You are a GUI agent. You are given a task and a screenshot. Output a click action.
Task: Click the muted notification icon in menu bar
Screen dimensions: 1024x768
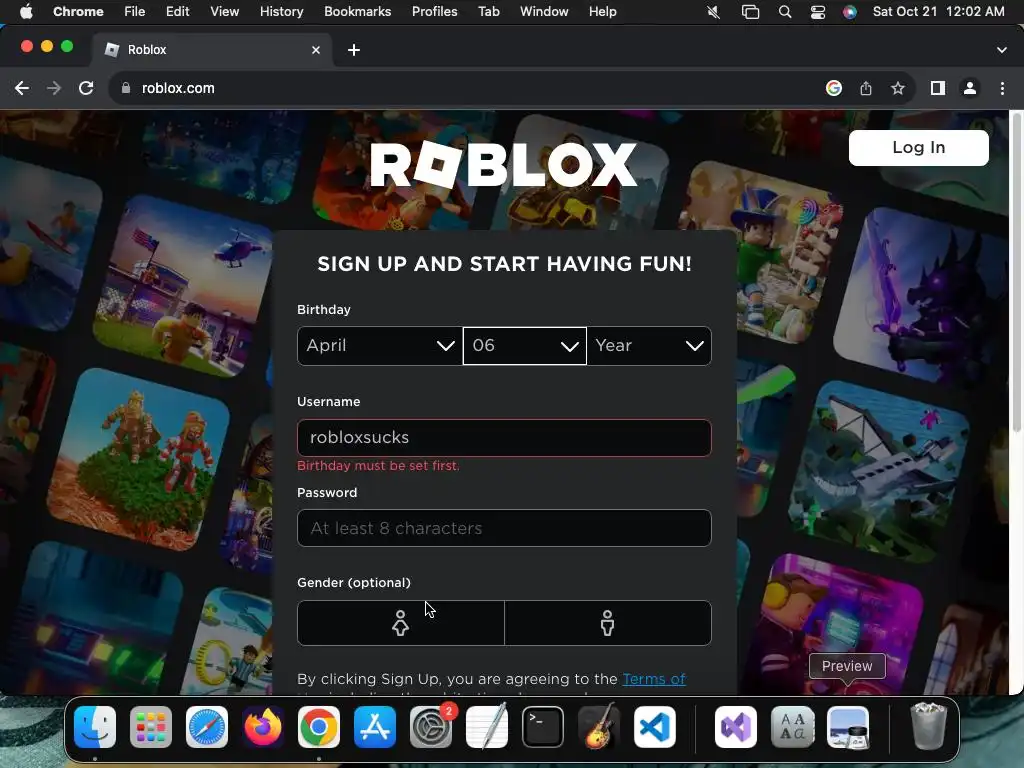pyautogui.click(x=713, y=12)
